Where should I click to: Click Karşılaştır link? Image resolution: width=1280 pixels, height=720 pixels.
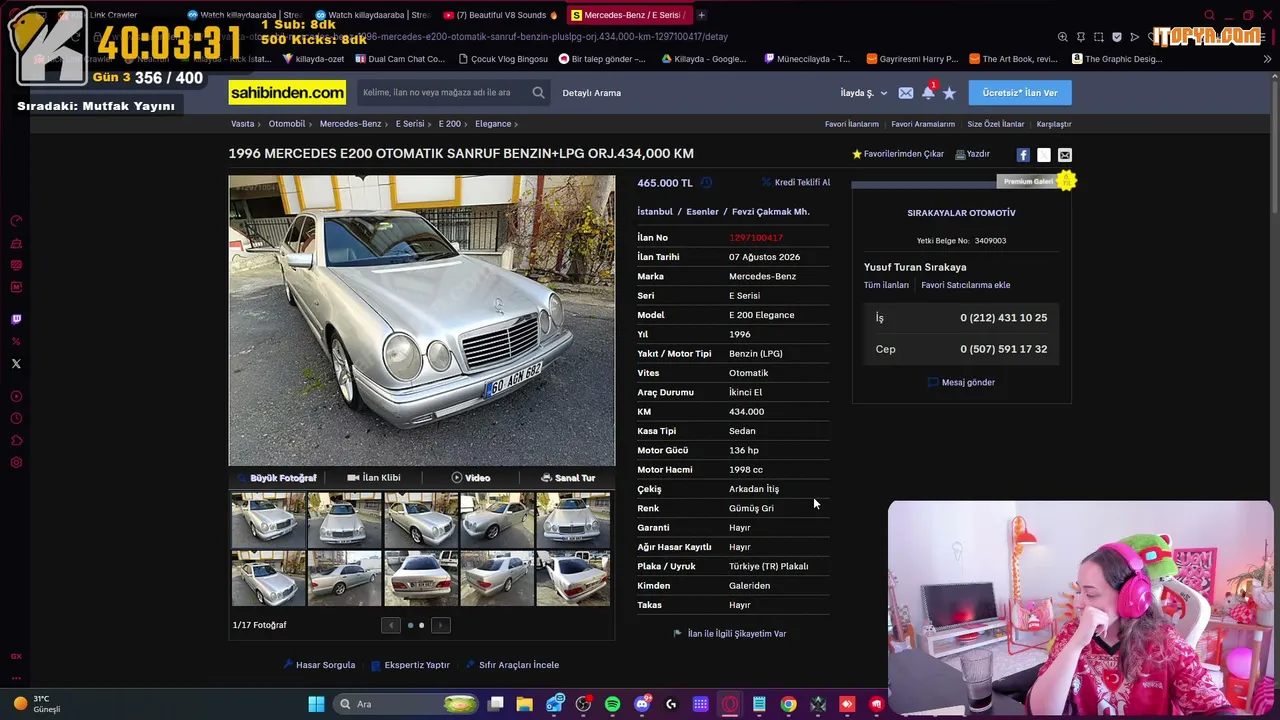pos(1054,124)
